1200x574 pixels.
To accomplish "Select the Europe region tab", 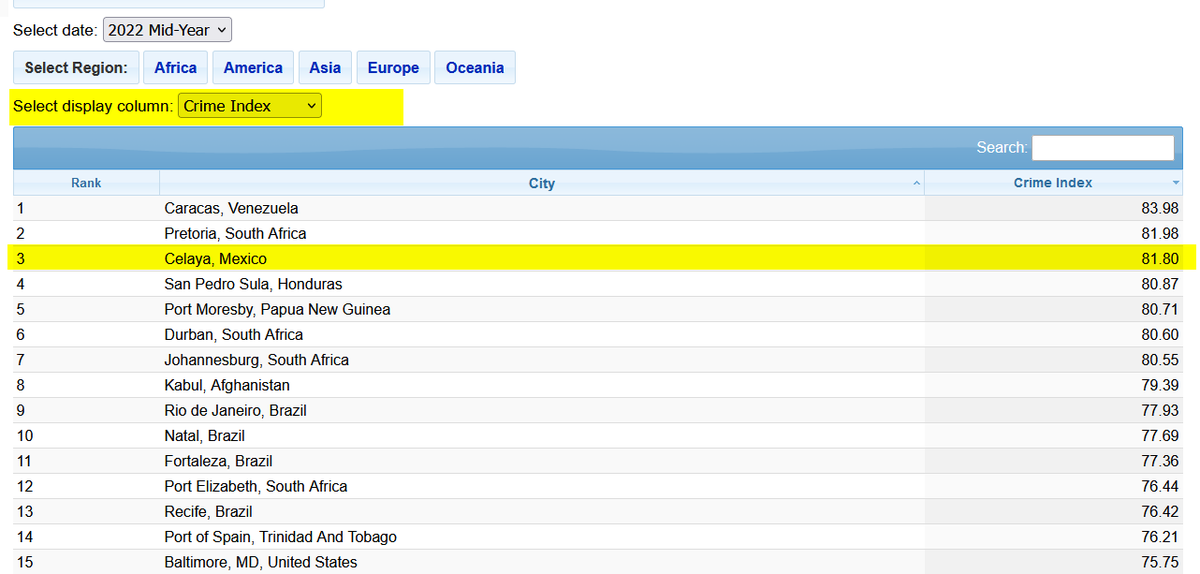I will pyautogui.click(x=393, y=68).
